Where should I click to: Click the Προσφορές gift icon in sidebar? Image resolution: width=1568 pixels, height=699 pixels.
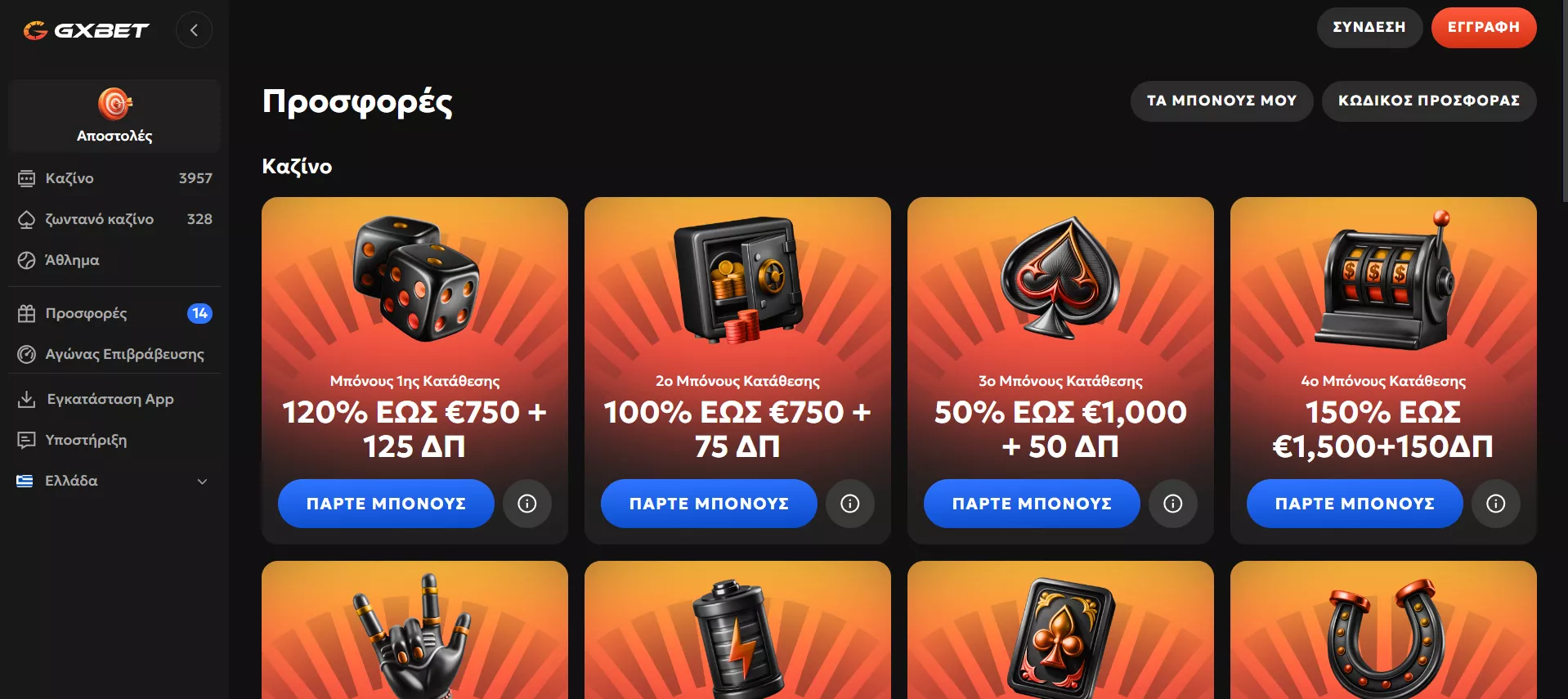(x=27, y=313)
